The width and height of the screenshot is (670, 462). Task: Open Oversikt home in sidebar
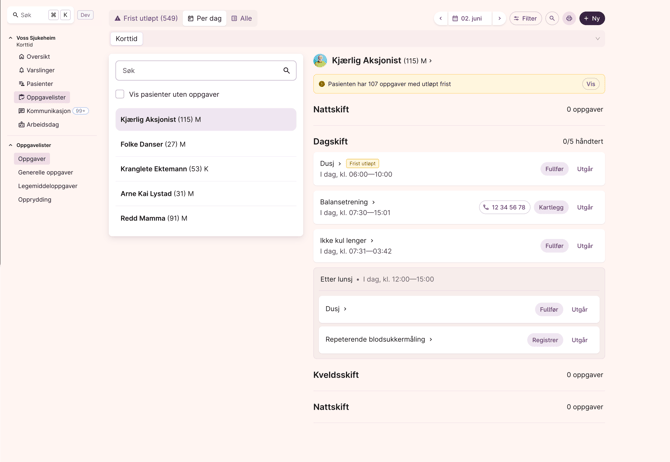[x=36, y=57]
